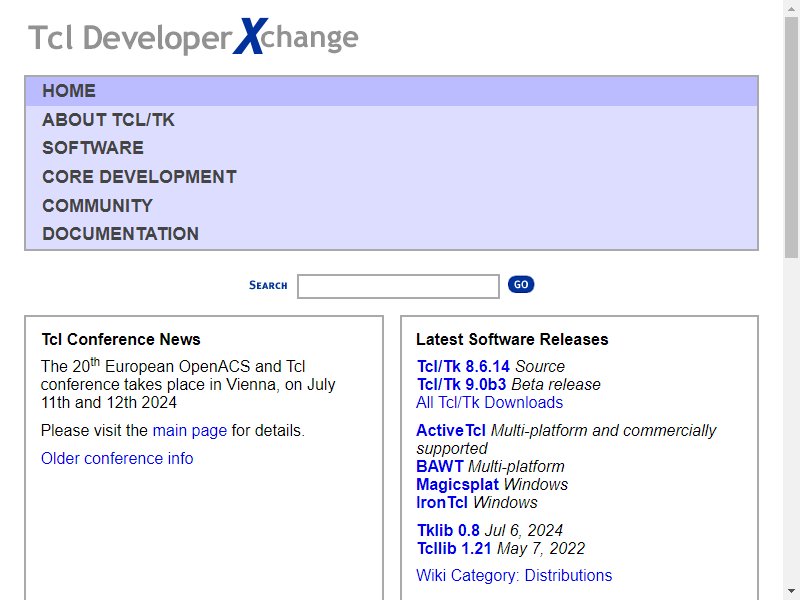Follow the main page conference link
This screenshot has width=800, height=600.
tap(190, 431)
